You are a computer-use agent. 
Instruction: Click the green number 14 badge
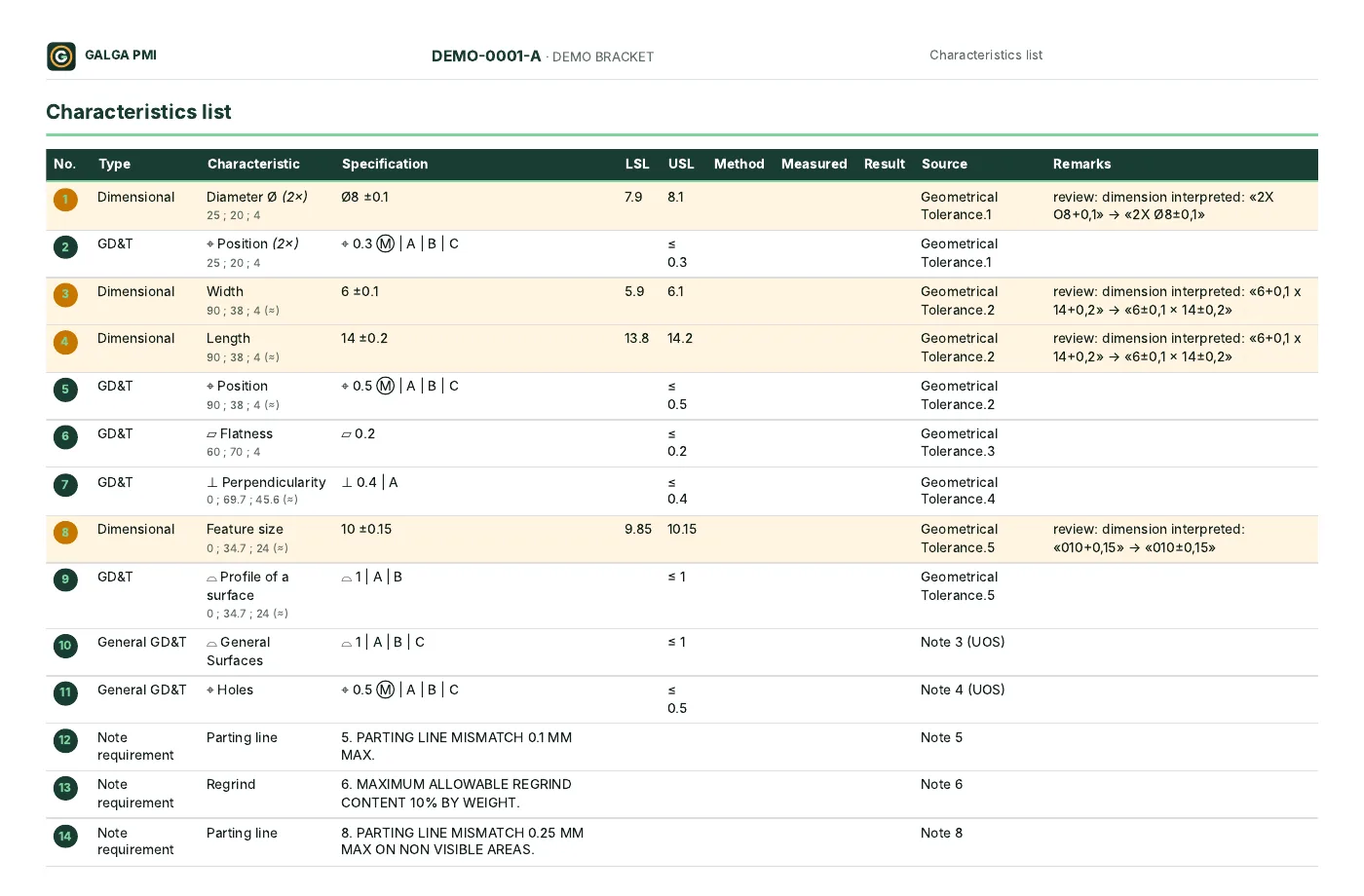(65, 837)
